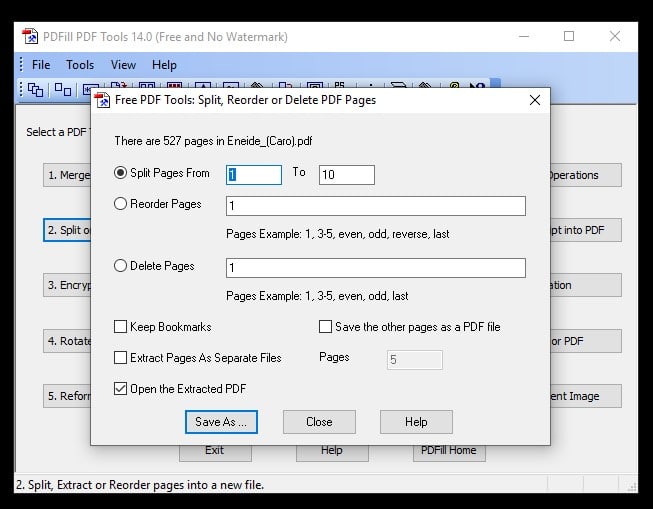Click the Close button in the dialog
Image resolution: width=653 pixels, height=509 pixels.
click(x=319, y=422)
